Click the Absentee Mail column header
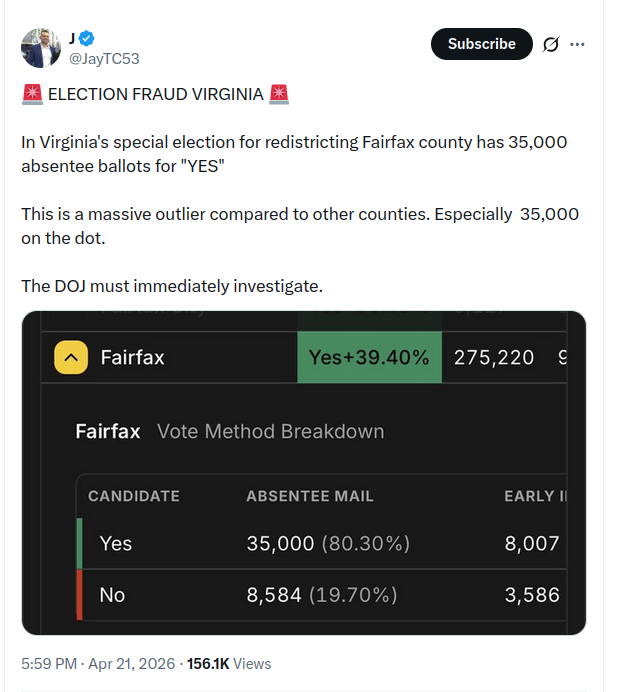 (310, 496)
